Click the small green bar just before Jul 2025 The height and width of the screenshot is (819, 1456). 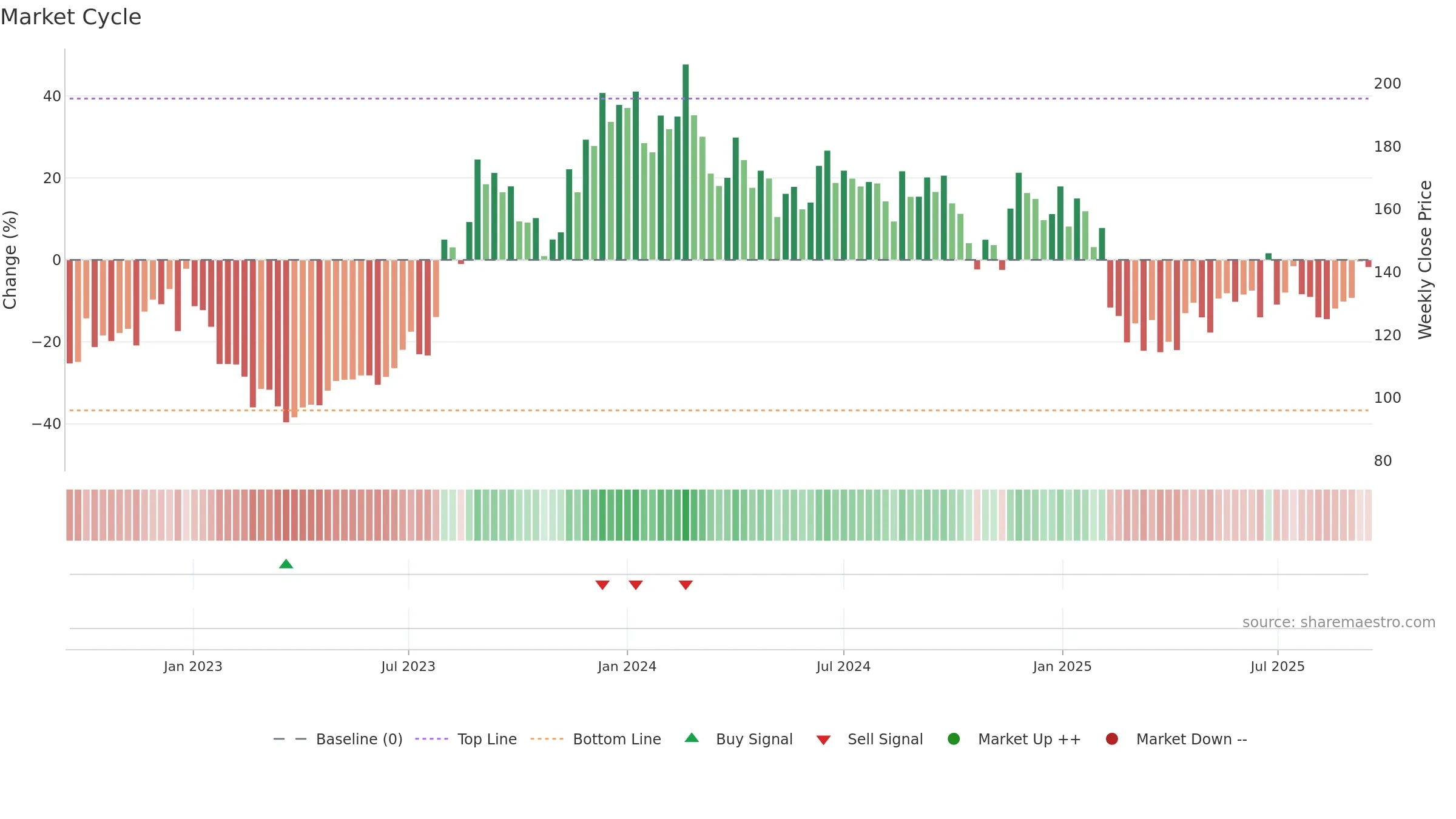click(1269, 257)
